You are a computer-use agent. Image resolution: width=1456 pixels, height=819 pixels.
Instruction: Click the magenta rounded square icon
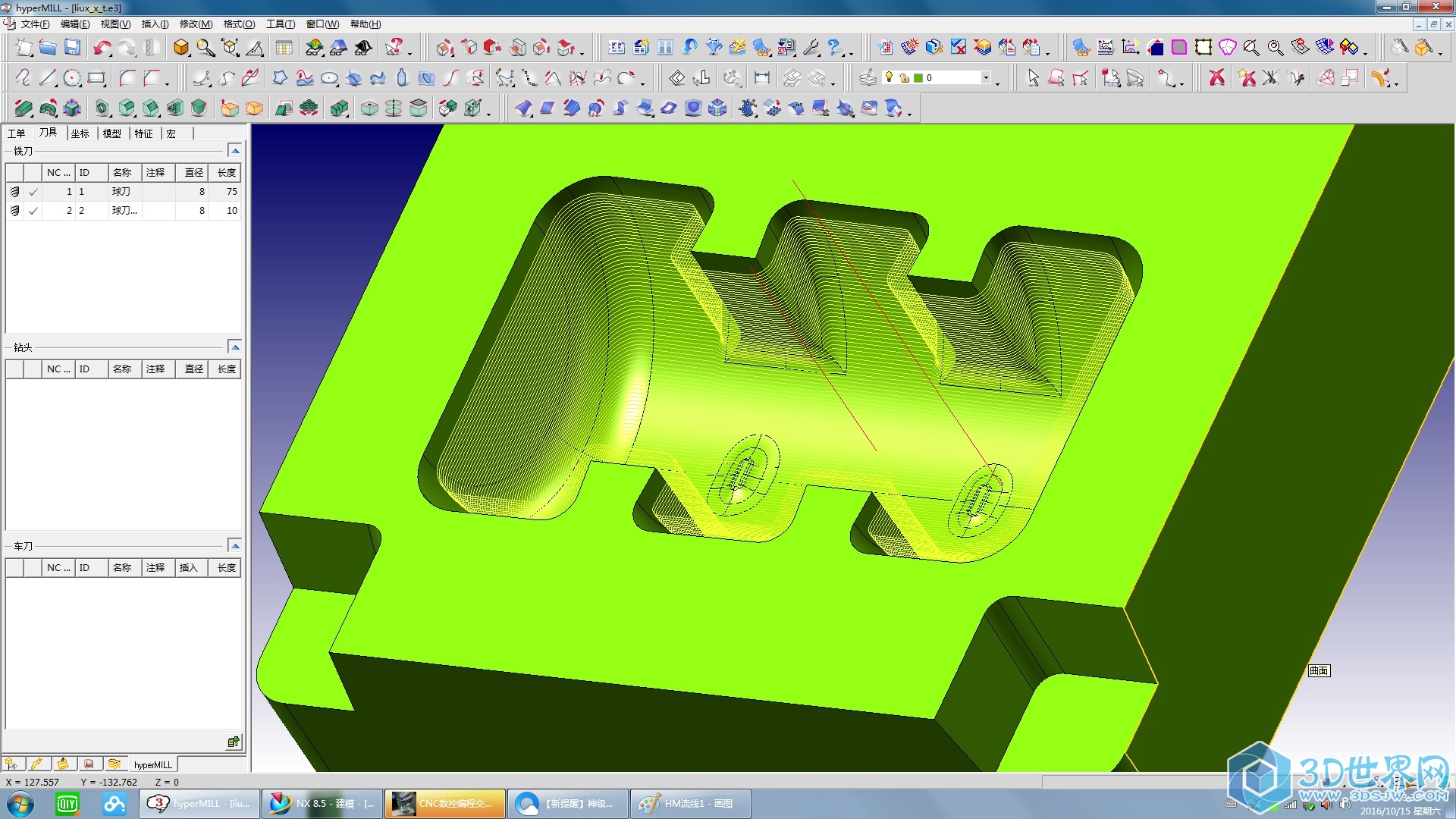point(1179,48)
